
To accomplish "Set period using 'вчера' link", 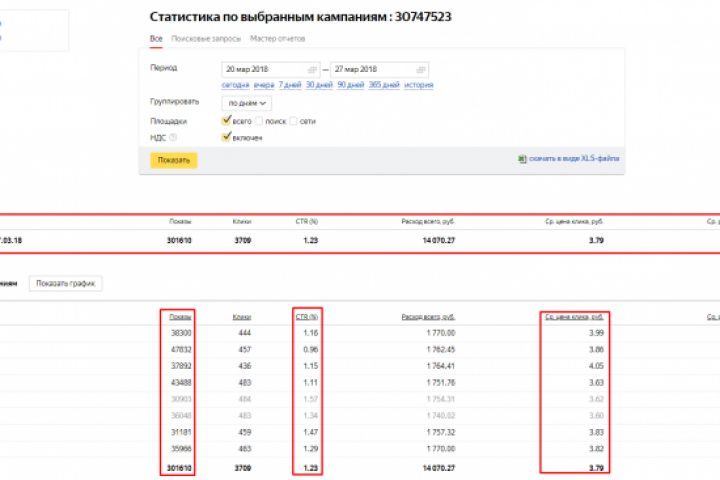I will (264, 85).
